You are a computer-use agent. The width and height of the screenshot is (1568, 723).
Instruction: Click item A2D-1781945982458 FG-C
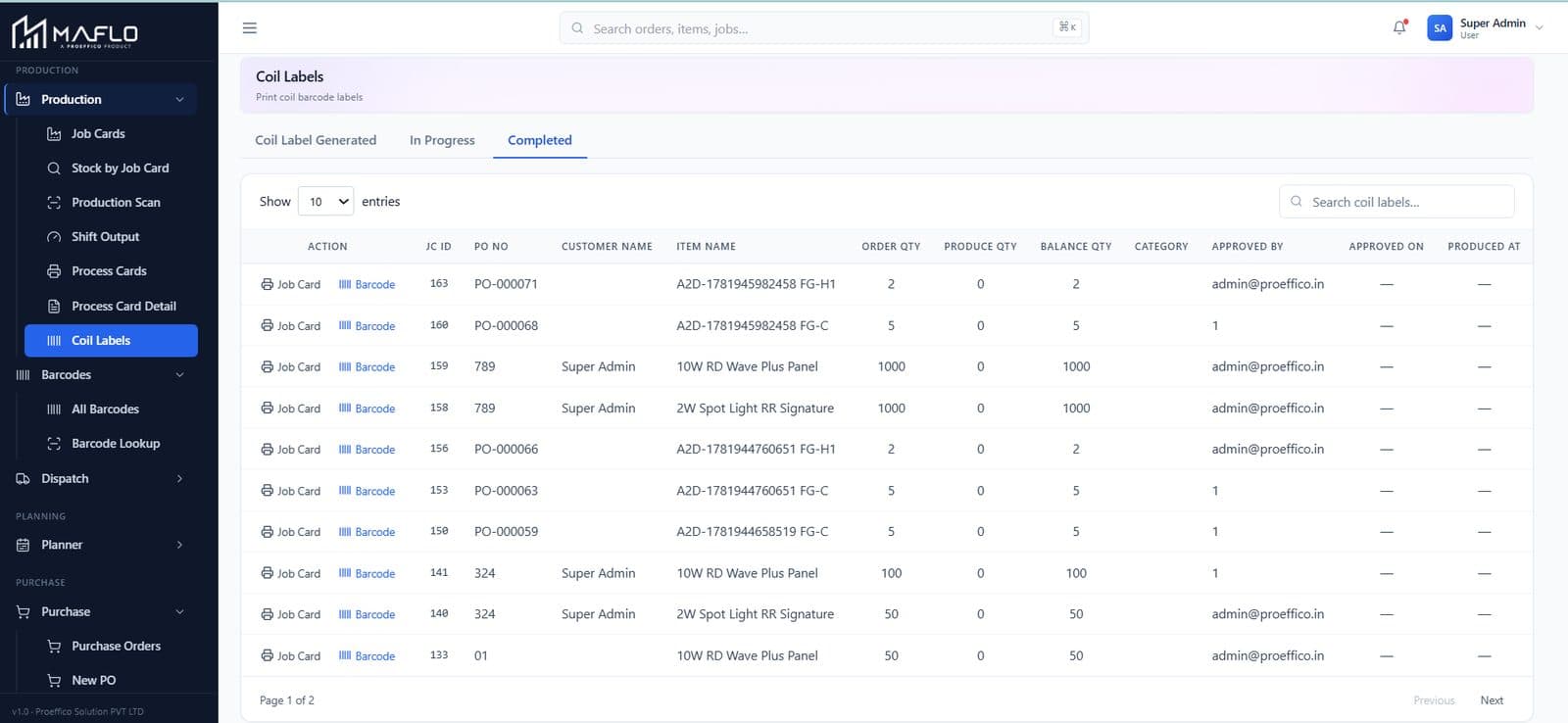point(752,325)
